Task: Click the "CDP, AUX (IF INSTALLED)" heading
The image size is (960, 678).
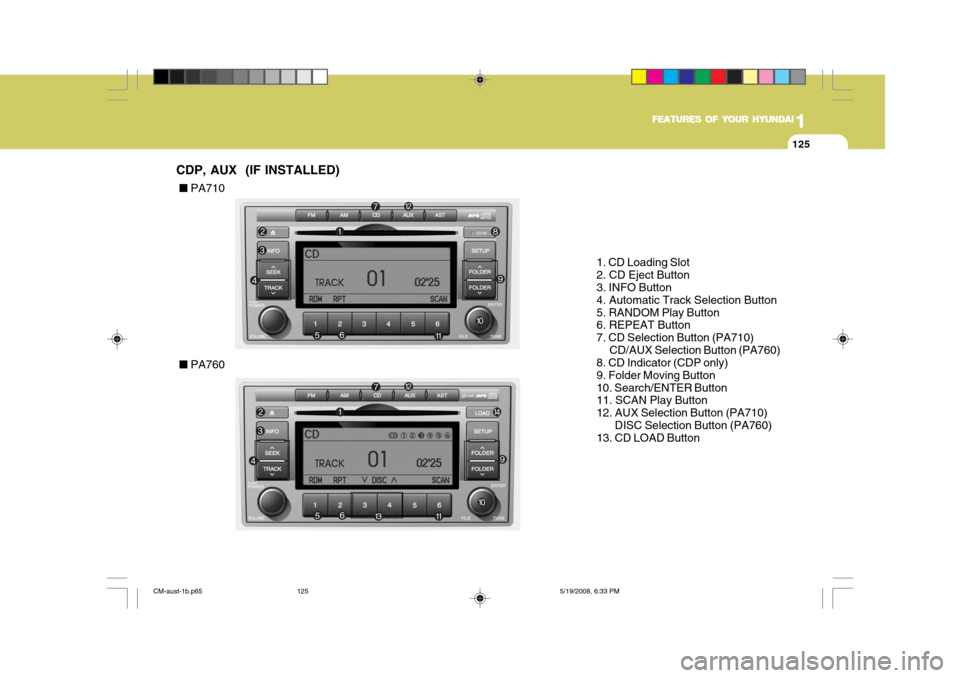Action: click(258, 170)
